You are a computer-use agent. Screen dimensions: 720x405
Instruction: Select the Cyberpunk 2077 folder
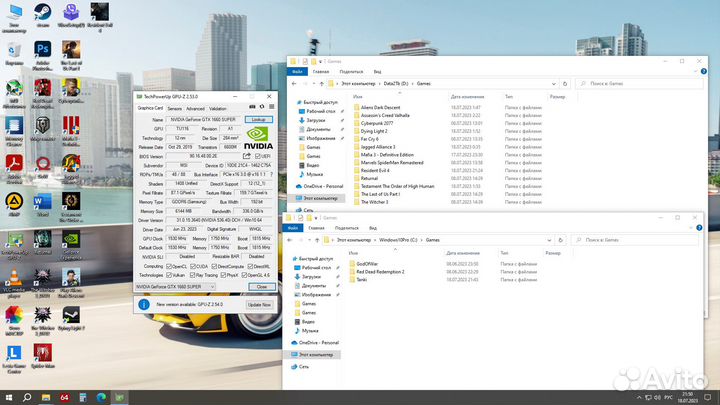(x=377, y=123)
